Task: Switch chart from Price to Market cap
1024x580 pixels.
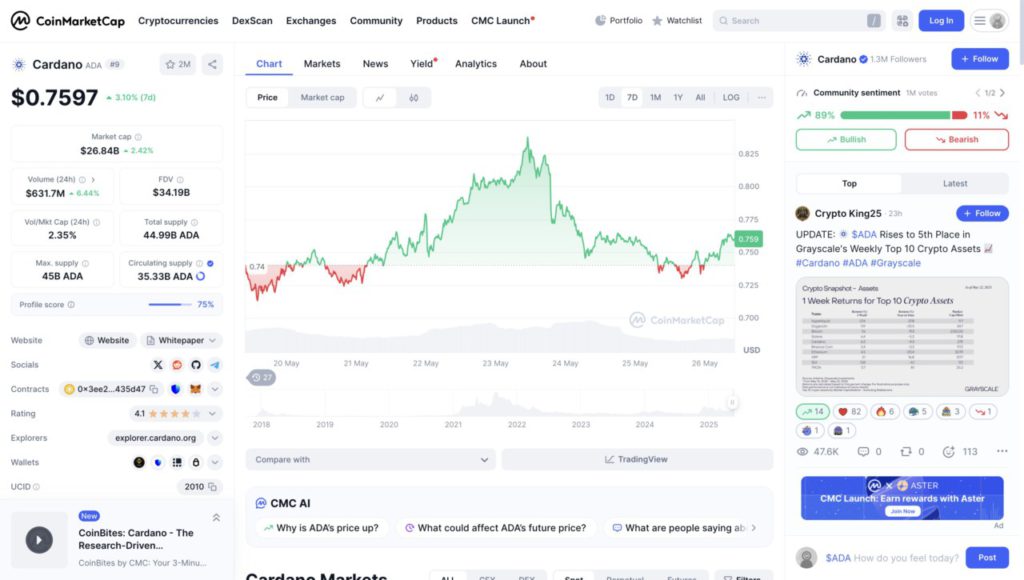Action: (322, 98)
